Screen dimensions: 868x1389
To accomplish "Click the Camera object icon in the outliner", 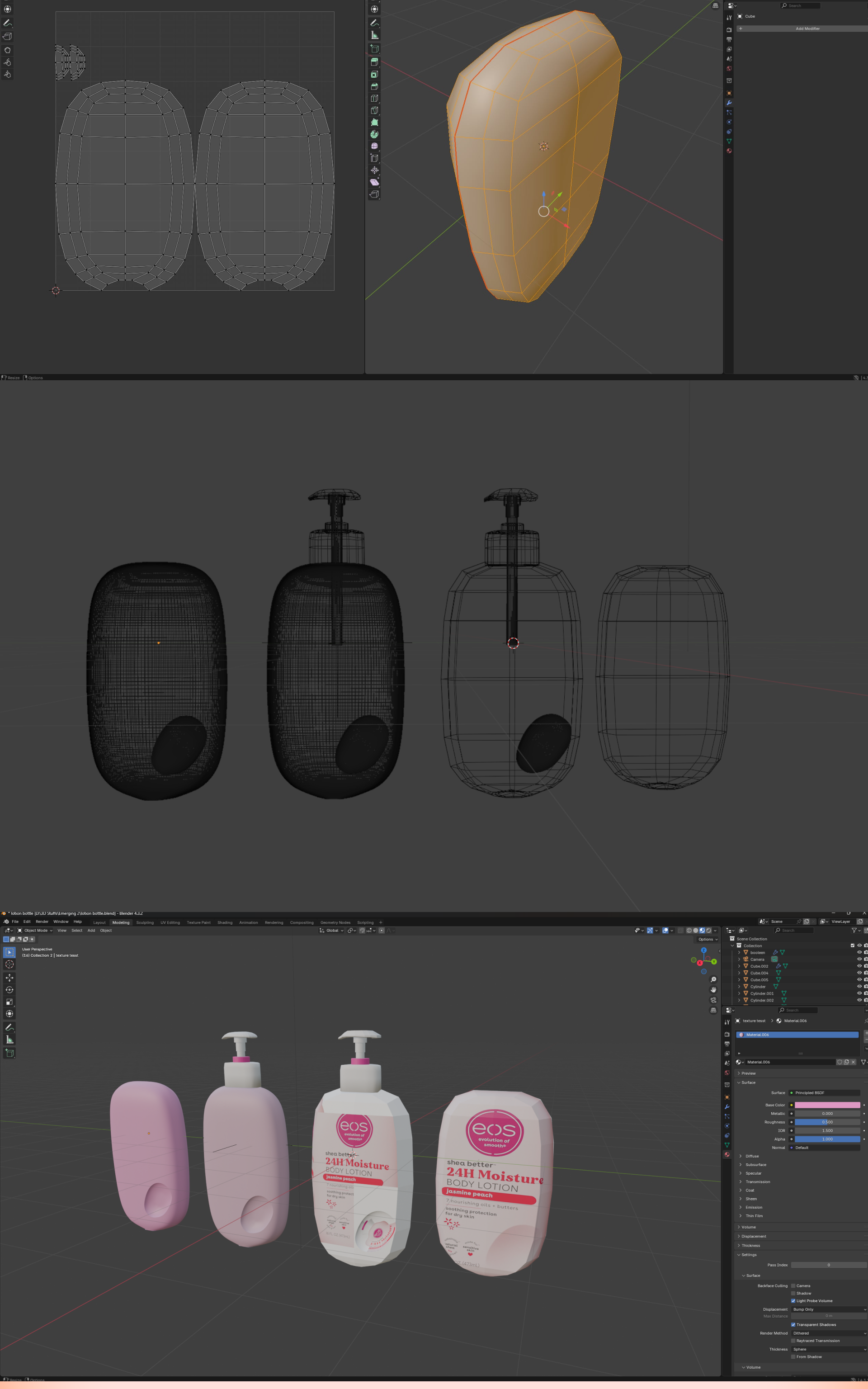I will 746,959.
